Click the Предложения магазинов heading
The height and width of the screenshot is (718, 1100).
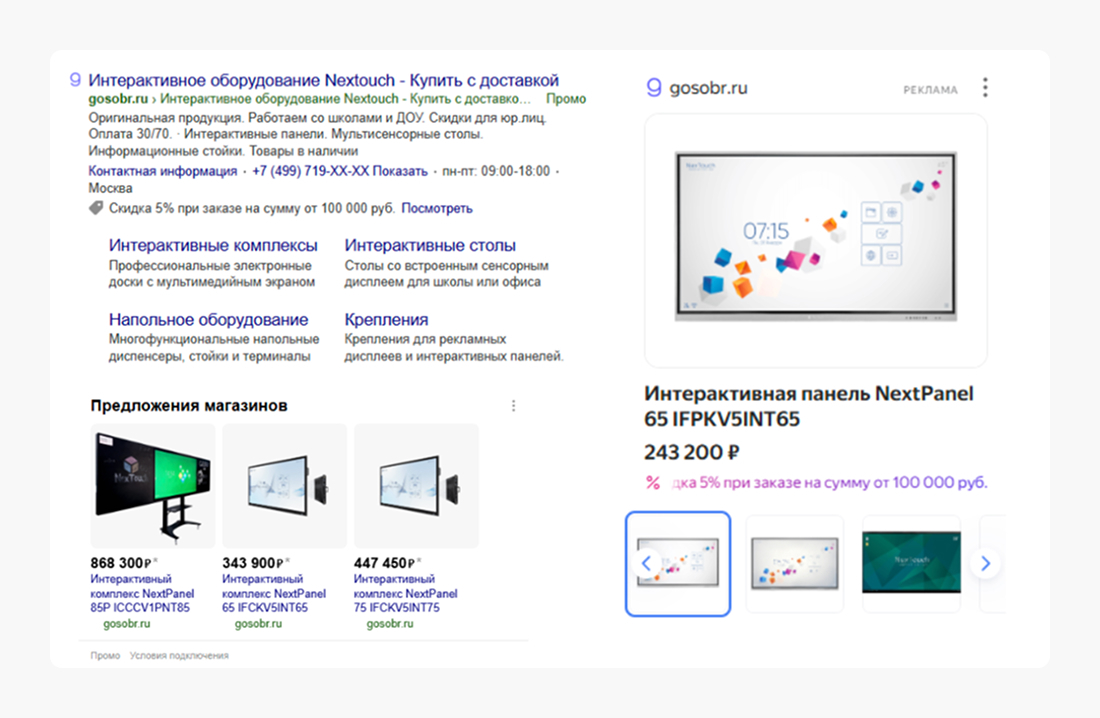tap(189, 406)
